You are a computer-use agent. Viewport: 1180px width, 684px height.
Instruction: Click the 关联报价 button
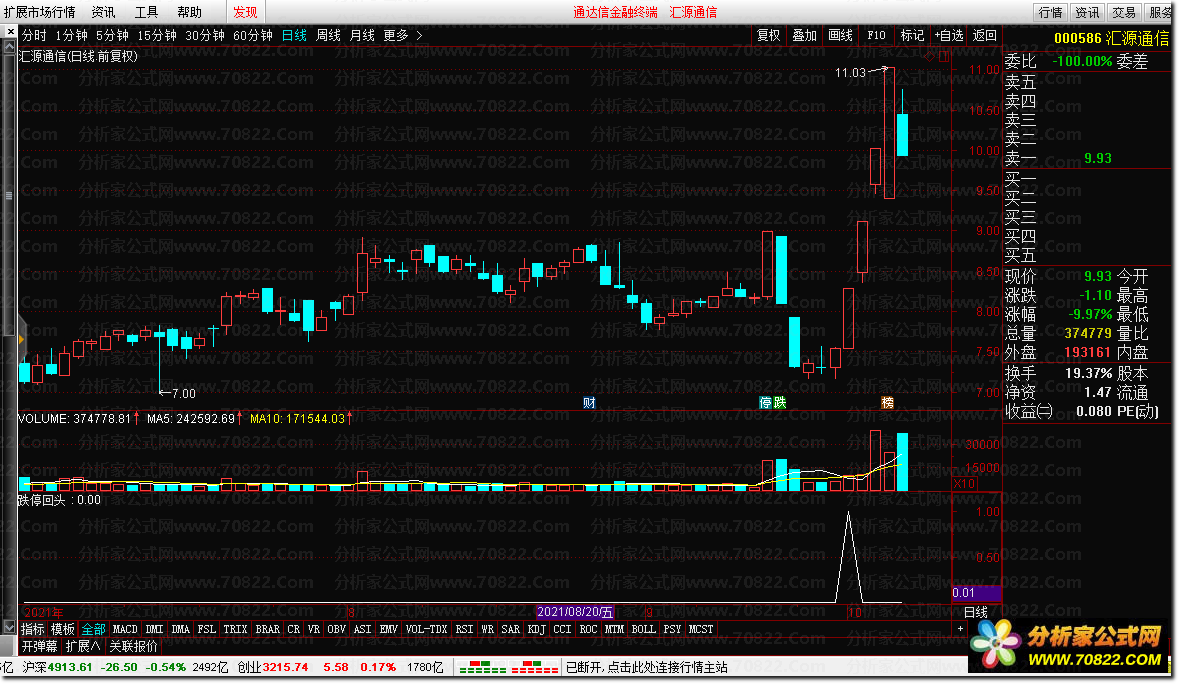coord(133,646)
